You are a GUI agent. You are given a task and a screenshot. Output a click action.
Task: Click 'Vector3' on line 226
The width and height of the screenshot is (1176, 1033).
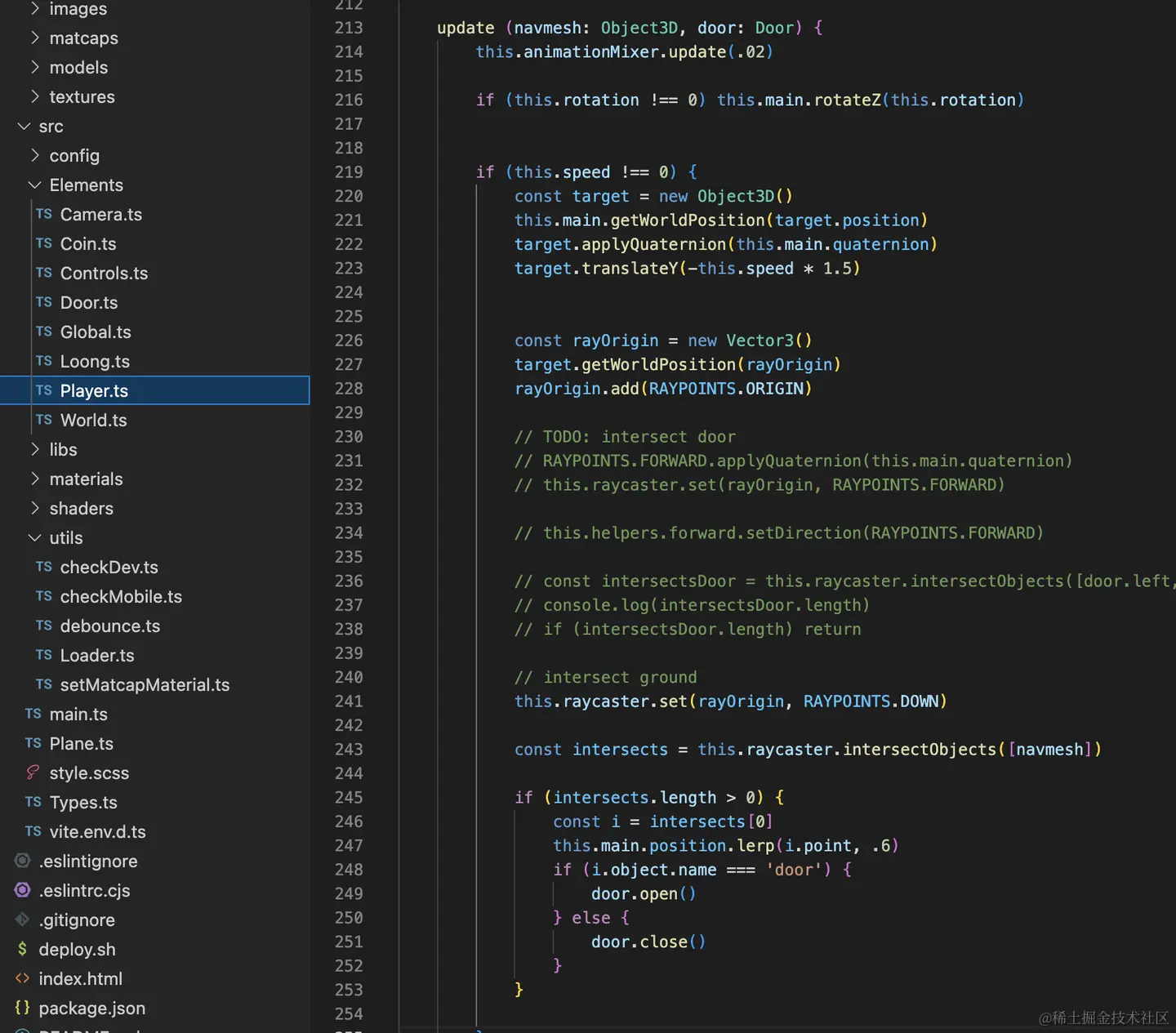click(x=760, y=341)
